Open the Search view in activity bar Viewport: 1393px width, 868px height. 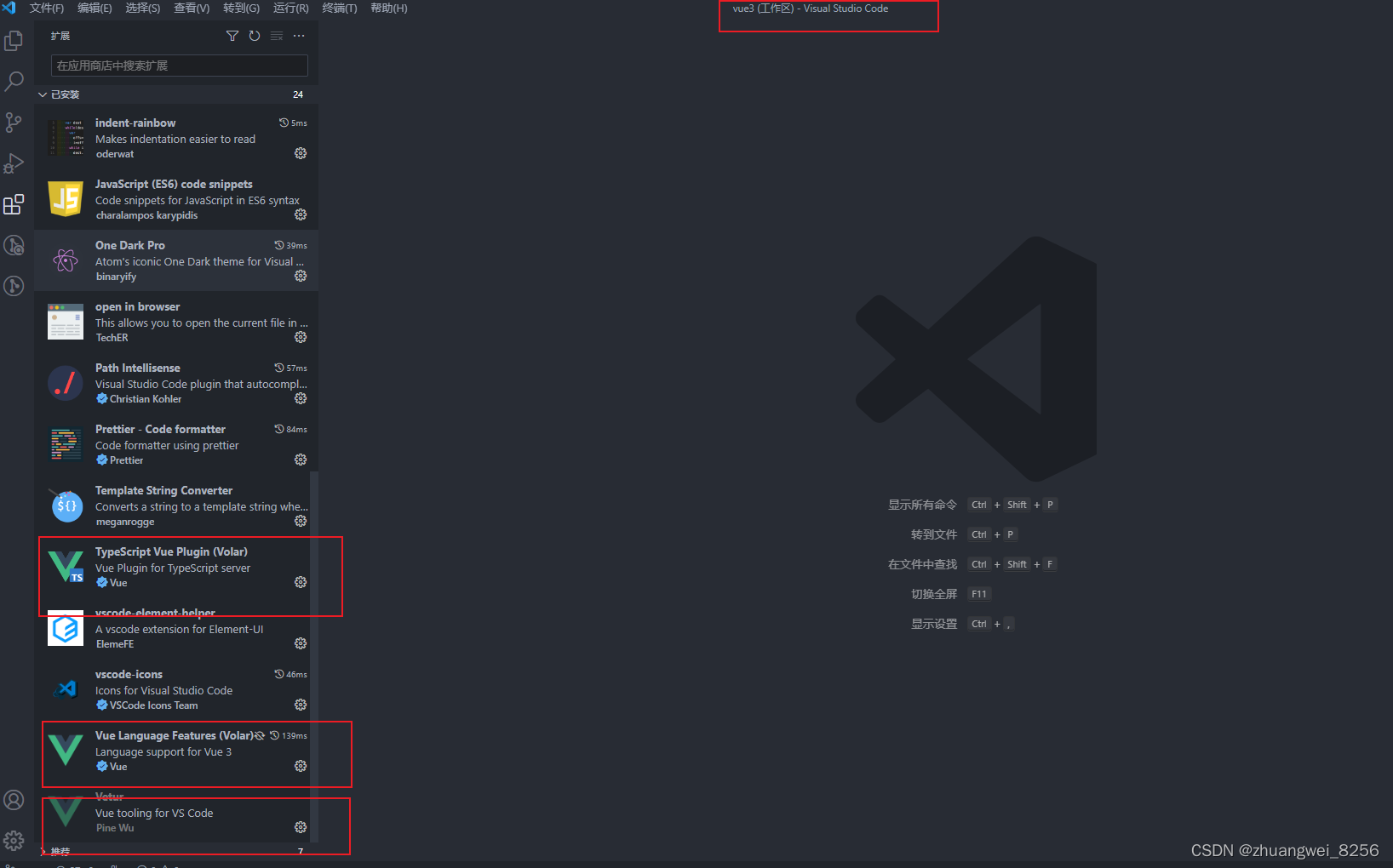pos(14,82)
